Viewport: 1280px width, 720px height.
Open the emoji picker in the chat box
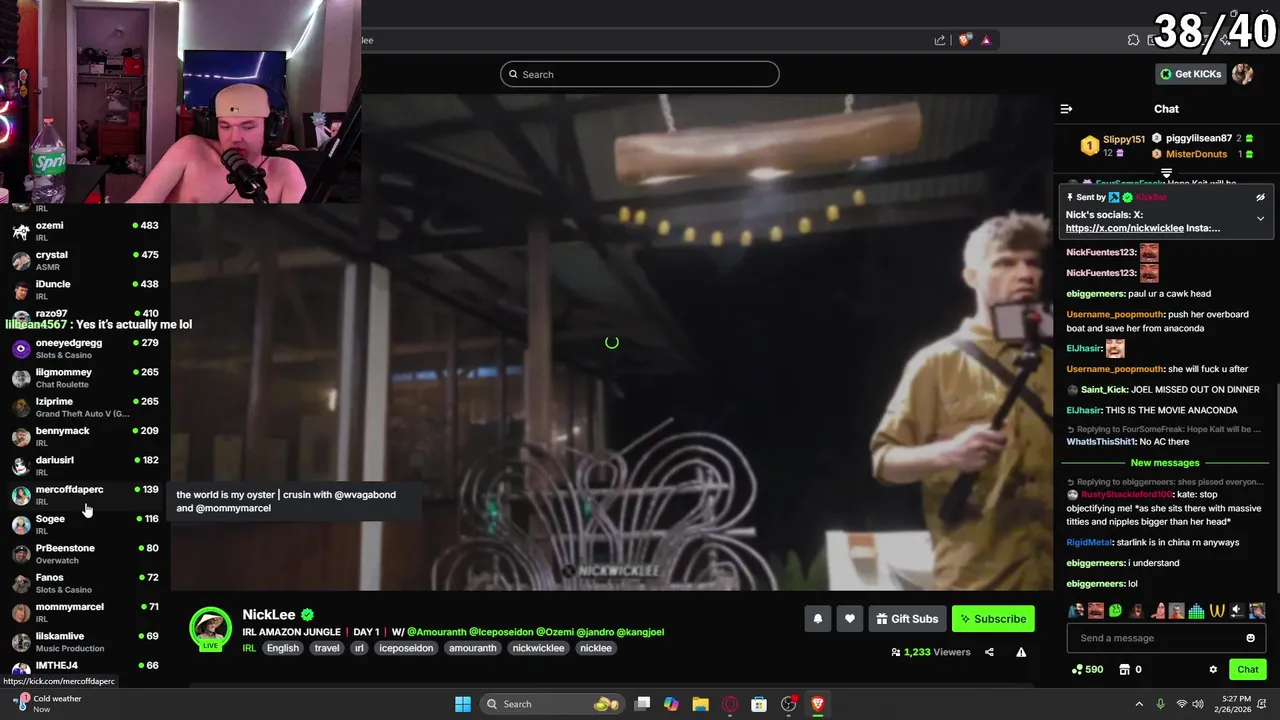[1250, 638]
